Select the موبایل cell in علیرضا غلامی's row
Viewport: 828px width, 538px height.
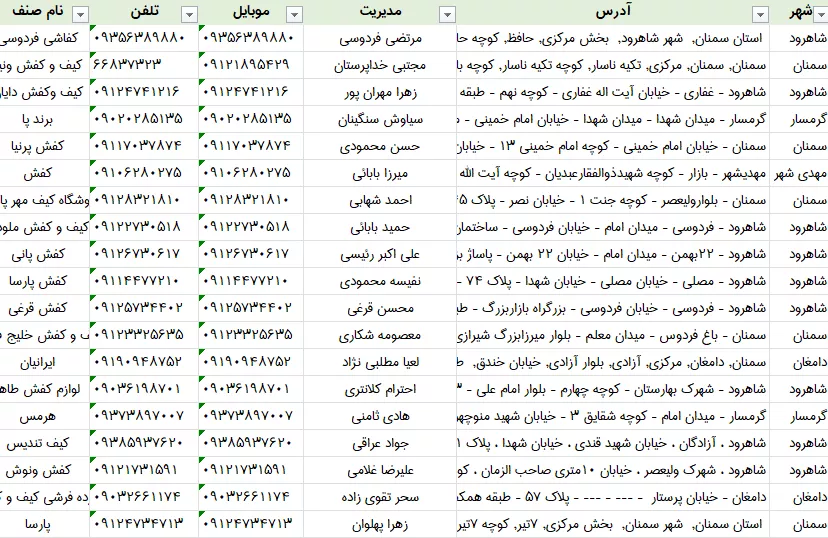tap(251, 470)
